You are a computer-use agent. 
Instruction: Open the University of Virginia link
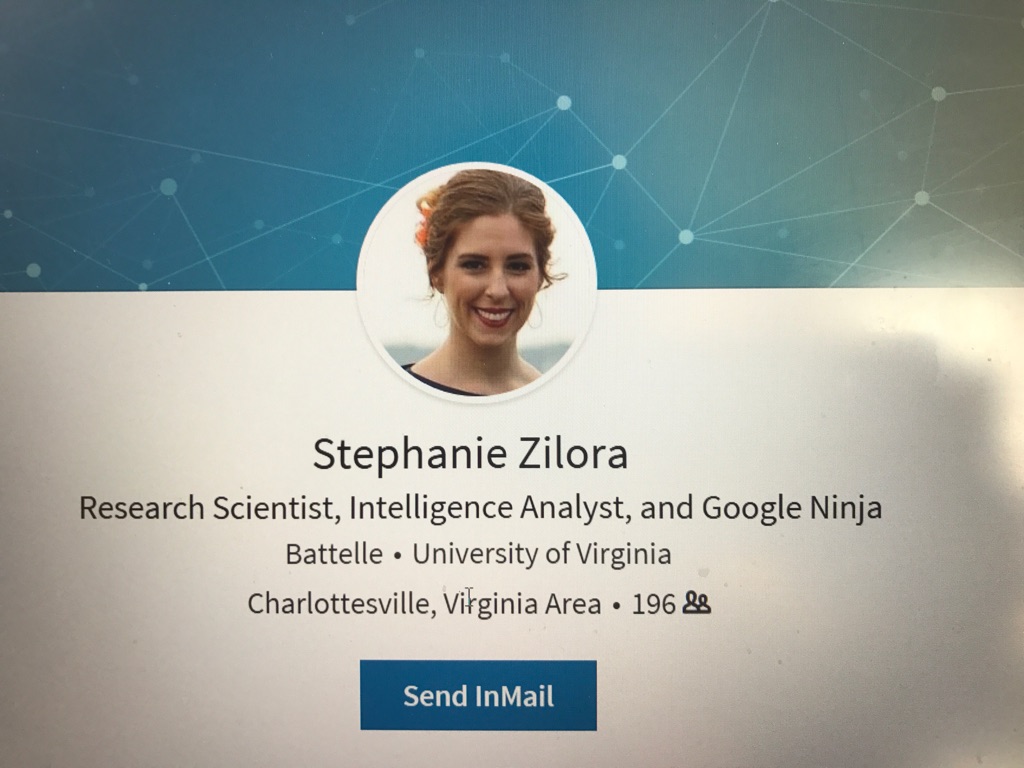pos(541,554)
